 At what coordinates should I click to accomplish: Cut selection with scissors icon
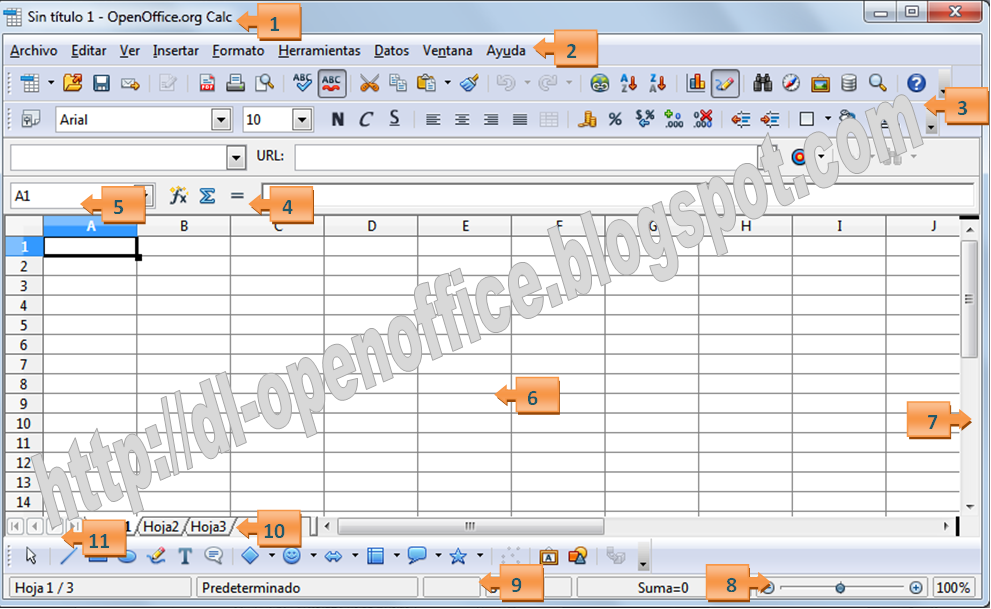tap(369, 83)
